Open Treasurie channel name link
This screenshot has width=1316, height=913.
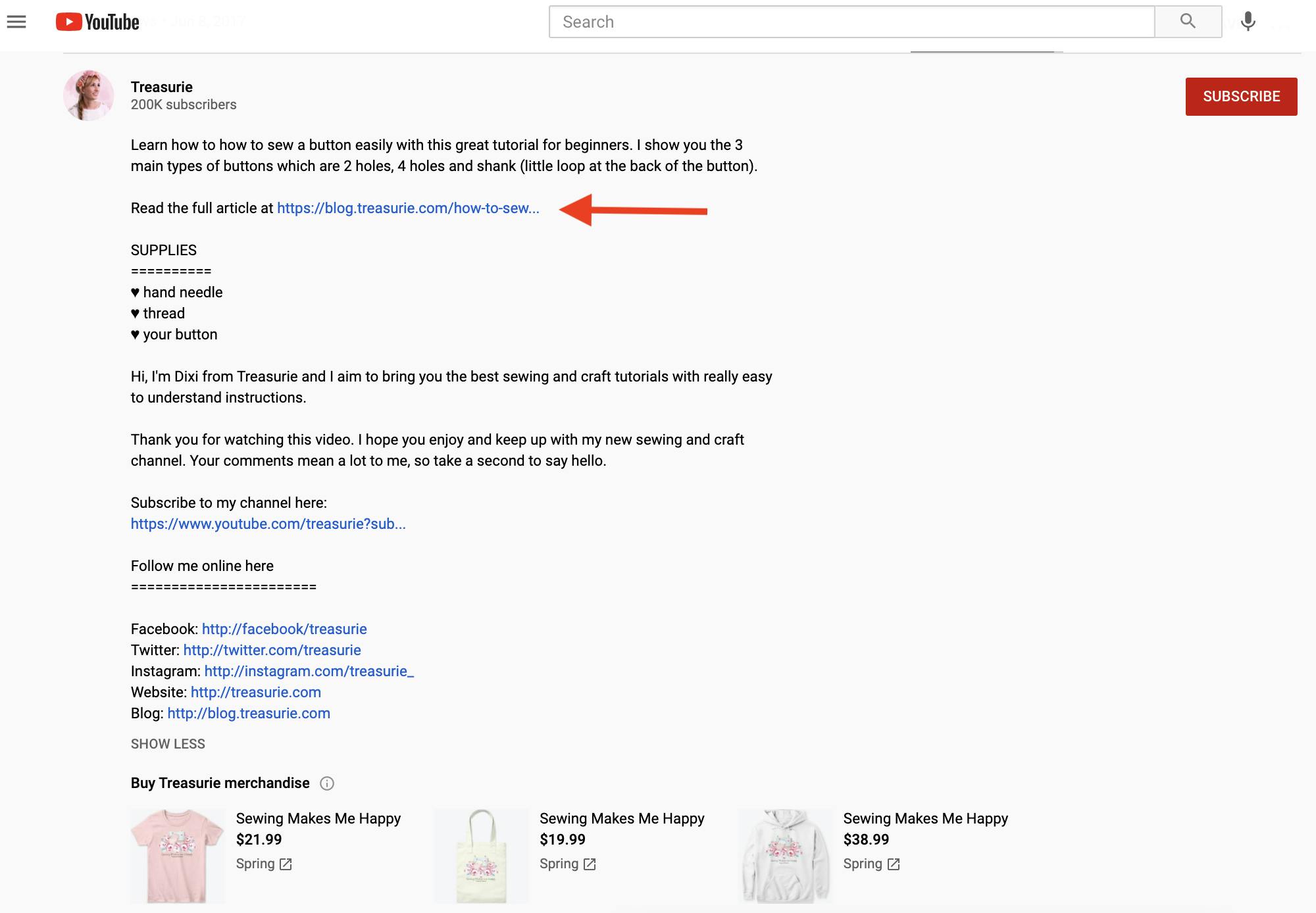tap(162, 87)
